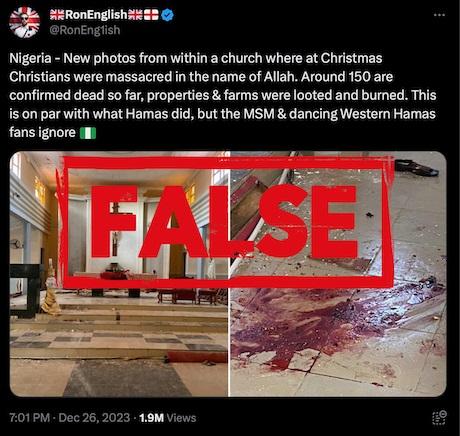Click the sandal in the floor photo
Screen dimensions: 460x436
click(417, 167)
